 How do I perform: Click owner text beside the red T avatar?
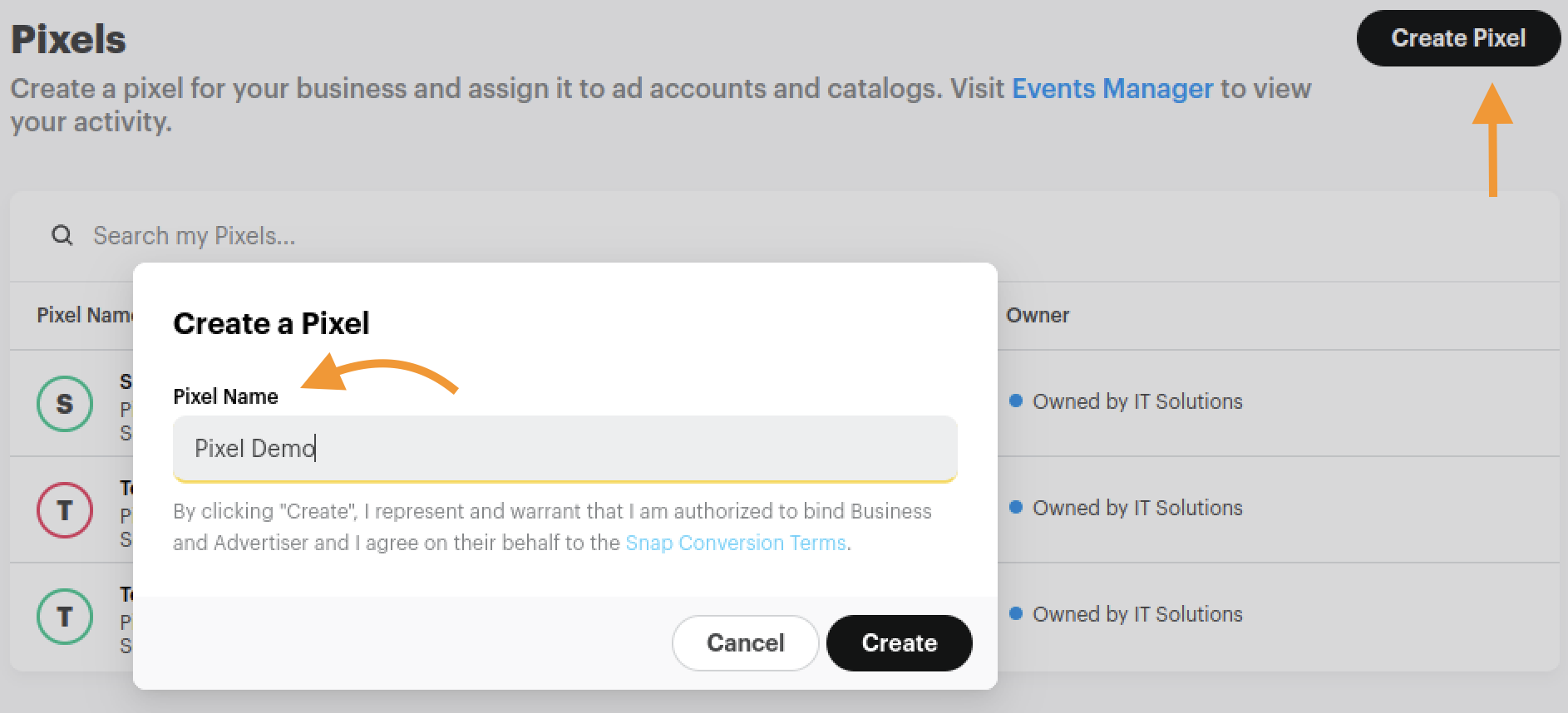click(x=1137, y=508)
